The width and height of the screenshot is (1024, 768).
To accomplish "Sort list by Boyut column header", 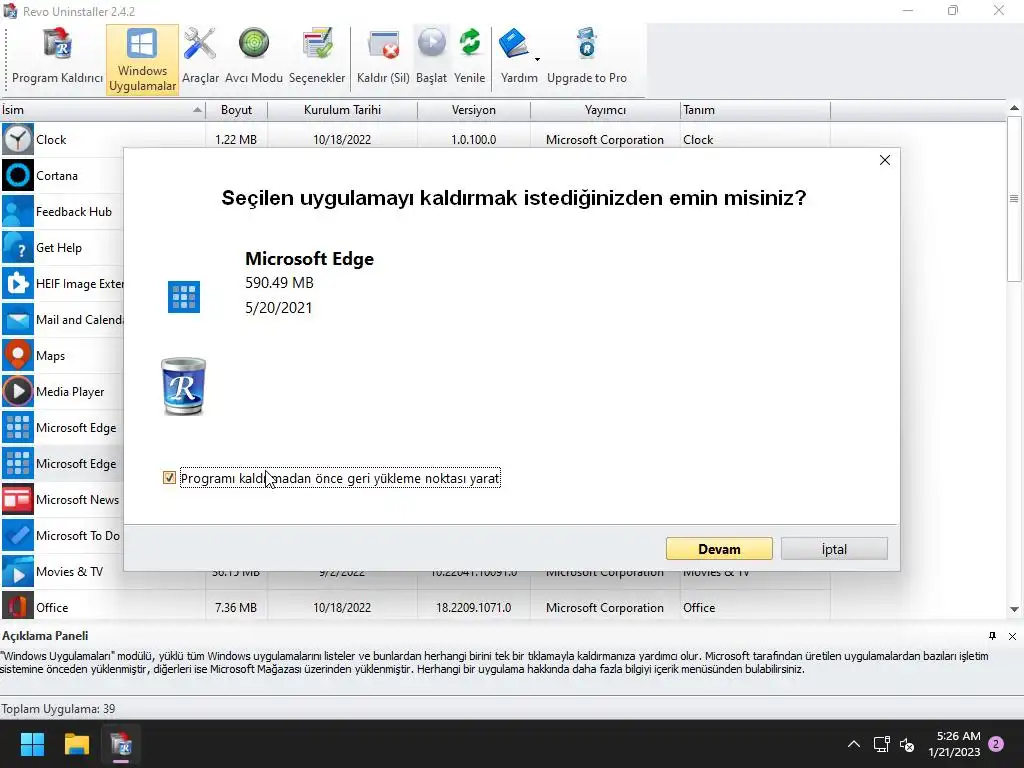I will [236, 110].
